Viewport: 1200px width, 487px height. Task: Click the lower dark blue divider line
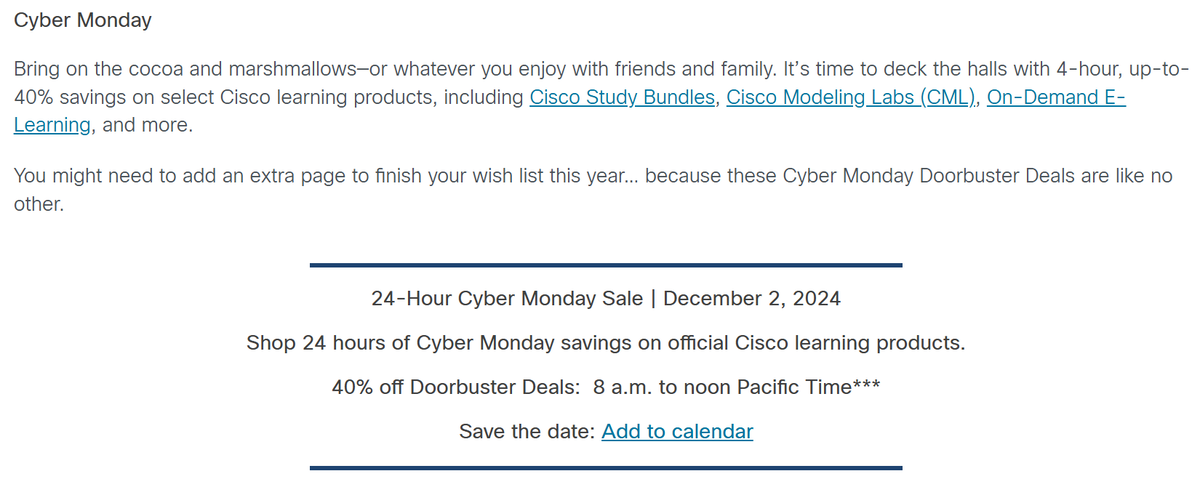(x=606, y=467)
